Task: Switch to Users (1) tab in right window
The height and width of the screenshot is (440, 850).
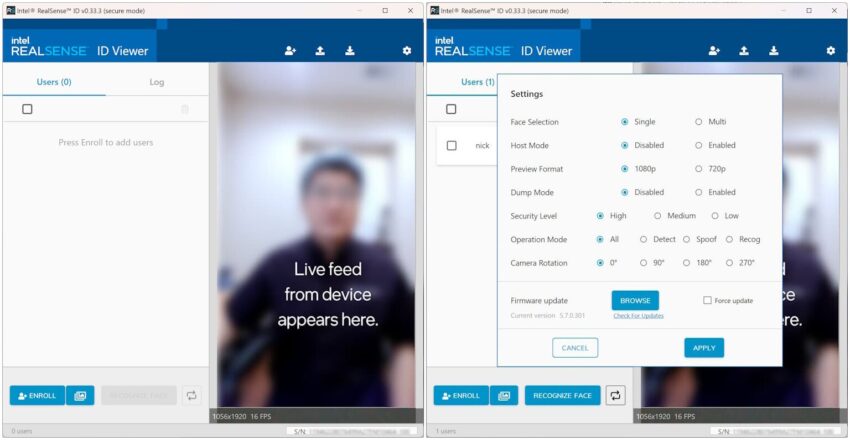Action: pos(478,82)
